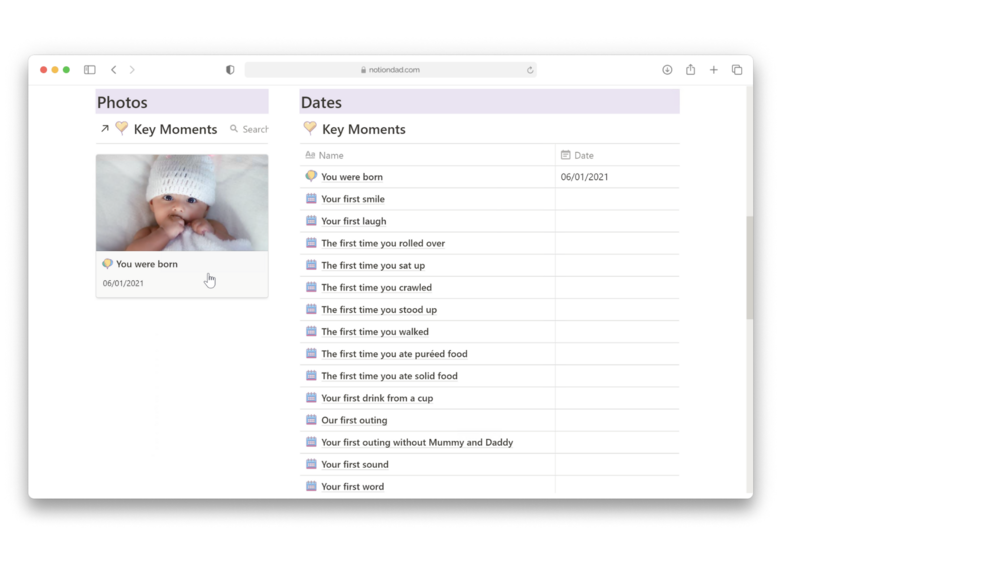Click calendar icon for first time stood up
The image size is (1005, 565).
click(311, 309)
